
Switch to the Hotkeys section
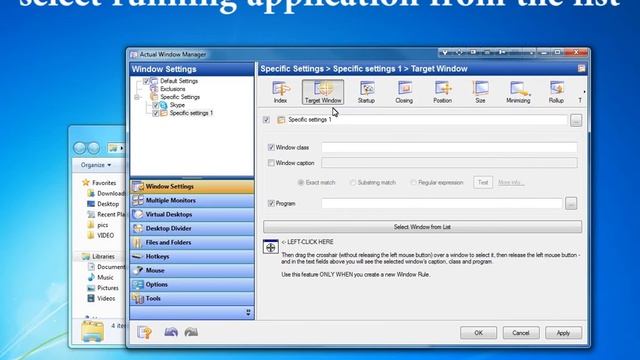[192, 256]
